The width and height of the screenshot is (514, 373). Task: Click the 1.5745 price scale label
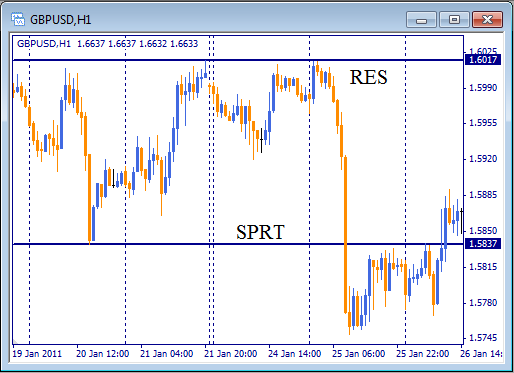coord(483,338)
